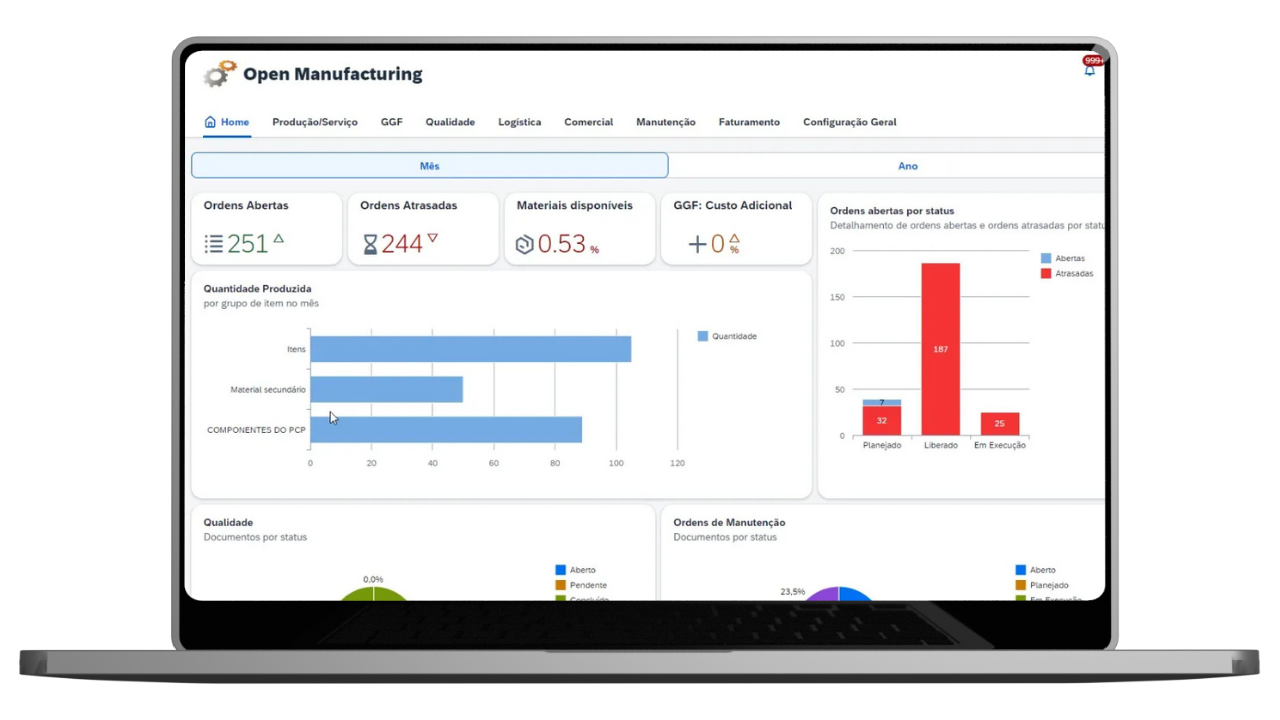
Task: Click the Quantidade legend entry
Action: 727,336
